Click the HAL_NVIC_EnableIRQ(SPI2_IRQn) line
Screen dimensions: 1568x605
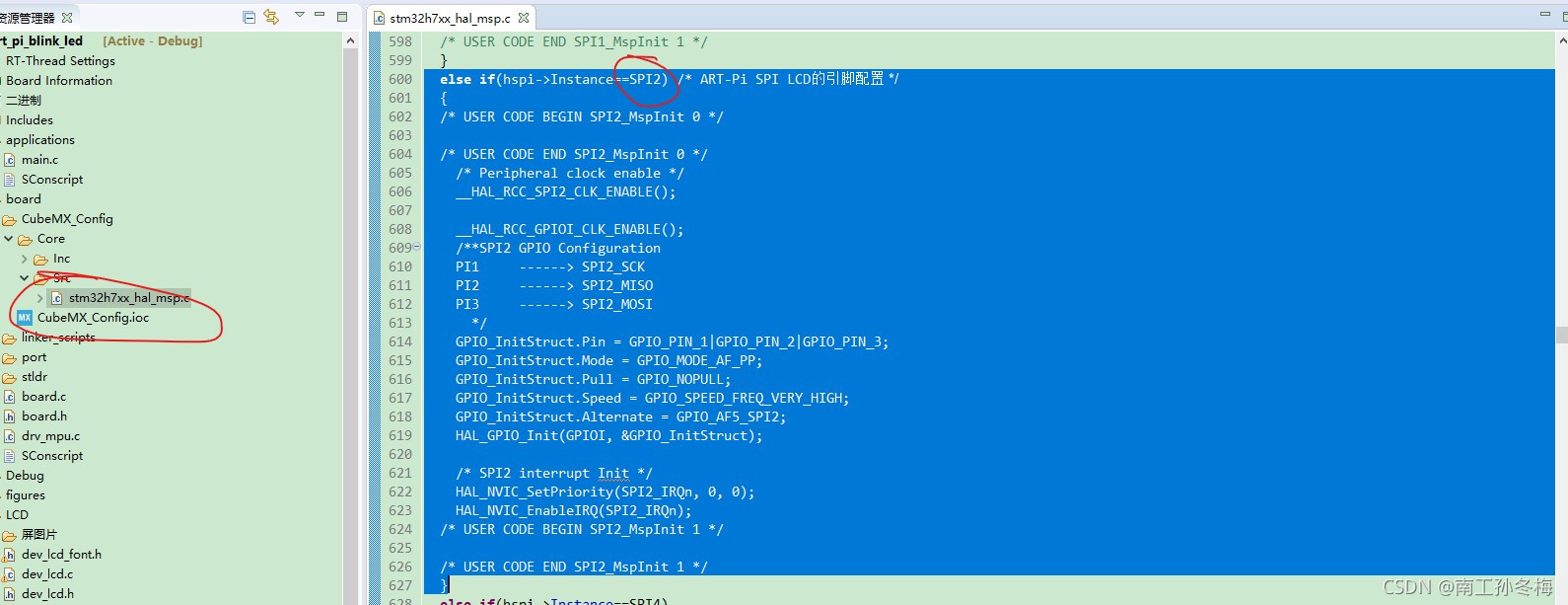click(573, 510)
